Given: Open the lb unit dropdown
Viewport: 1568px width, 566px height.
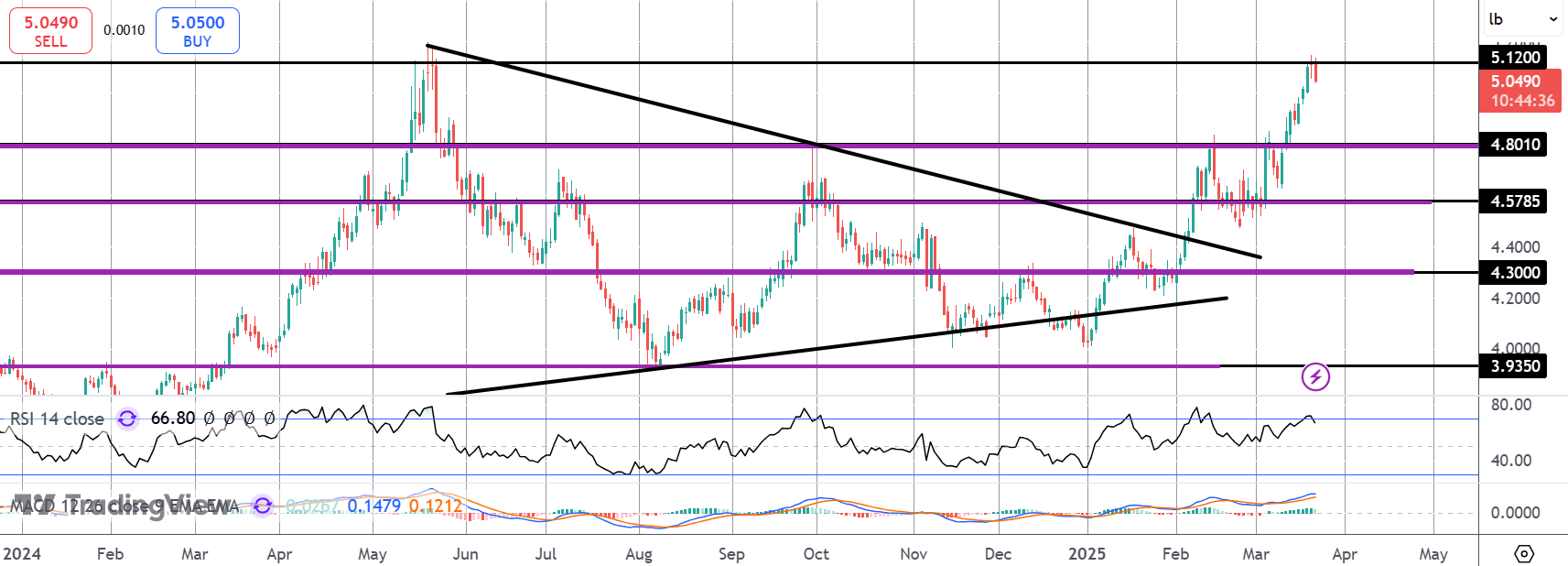Looking at the screenshot, I should pyautogui.click(x=1523, y=19).
